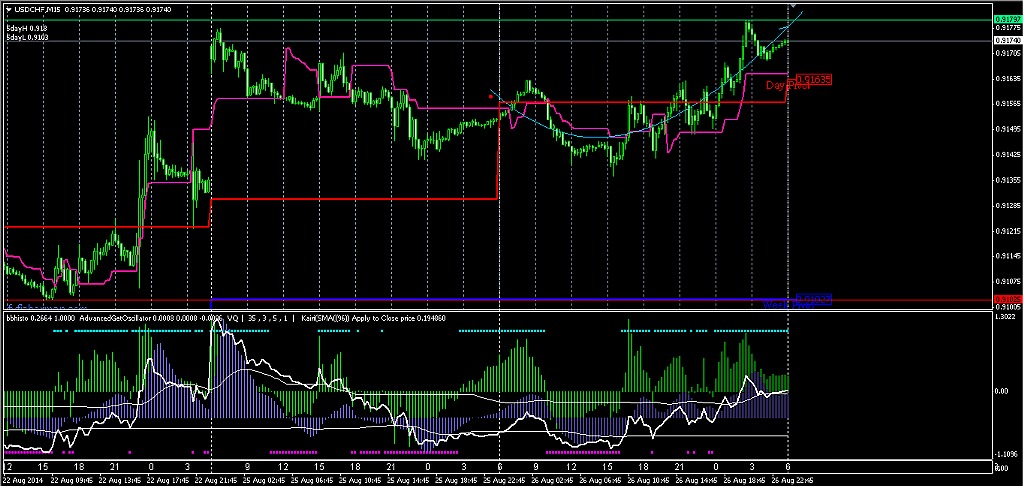Click the chart shift triangle marker

[792, 6]
